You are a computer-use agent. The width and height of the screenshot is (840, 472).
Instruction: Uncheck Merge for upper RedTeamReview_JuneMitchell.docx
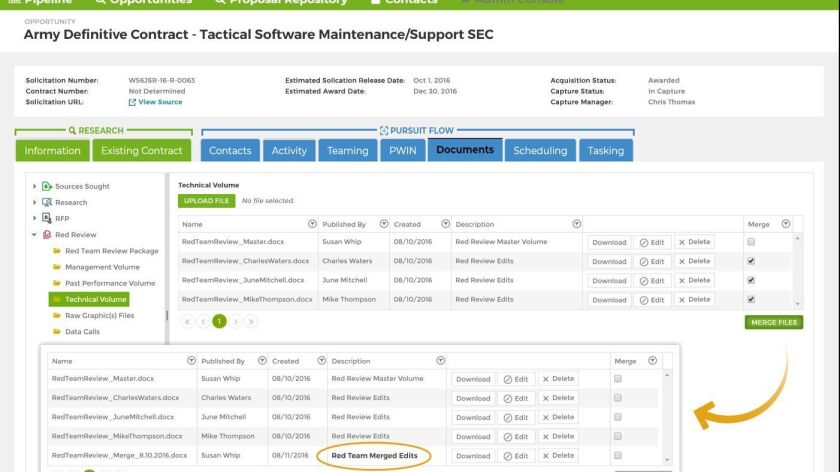coord(751,280)
